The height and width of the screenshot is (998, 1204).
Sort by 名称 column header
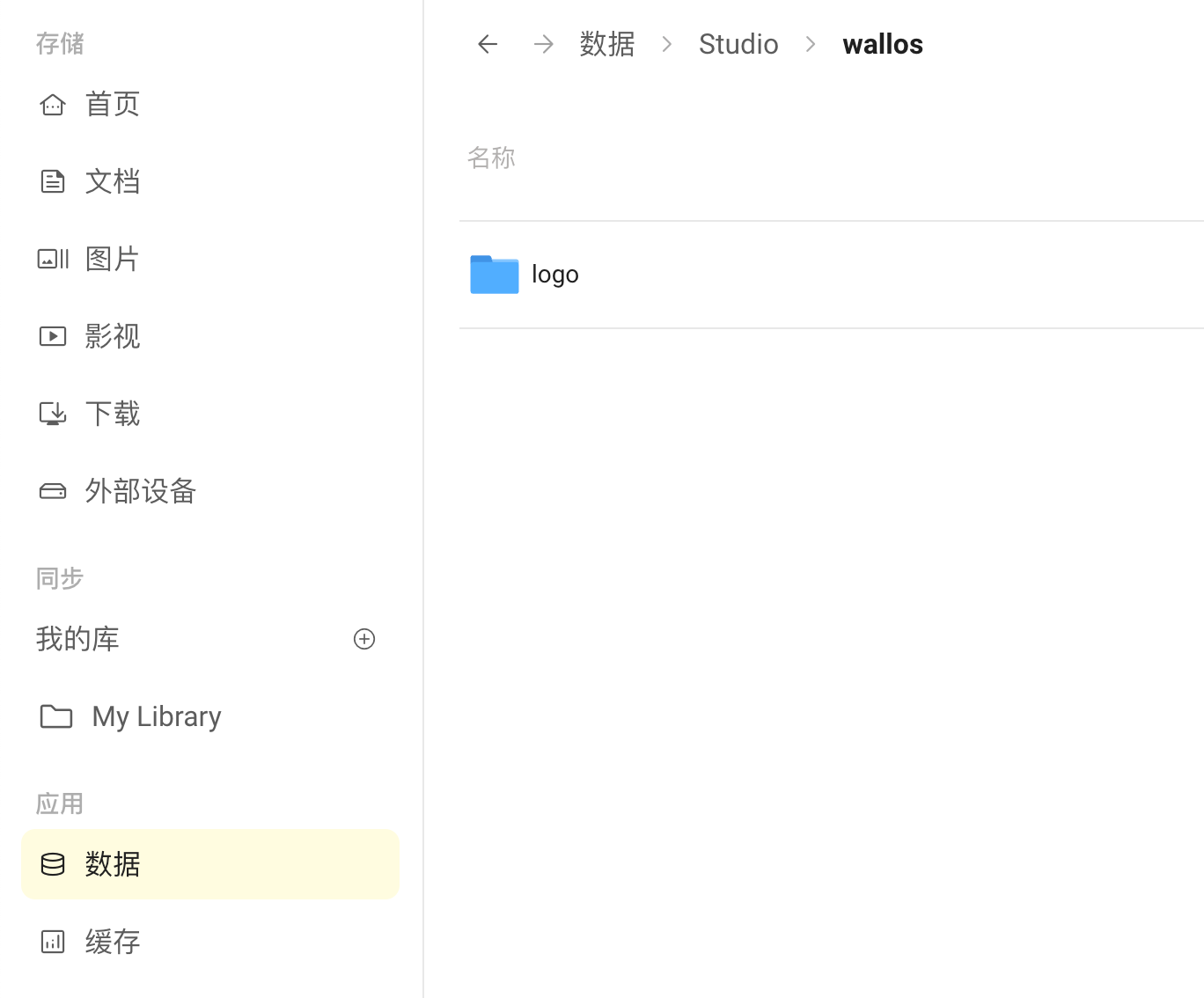point(491,158)
